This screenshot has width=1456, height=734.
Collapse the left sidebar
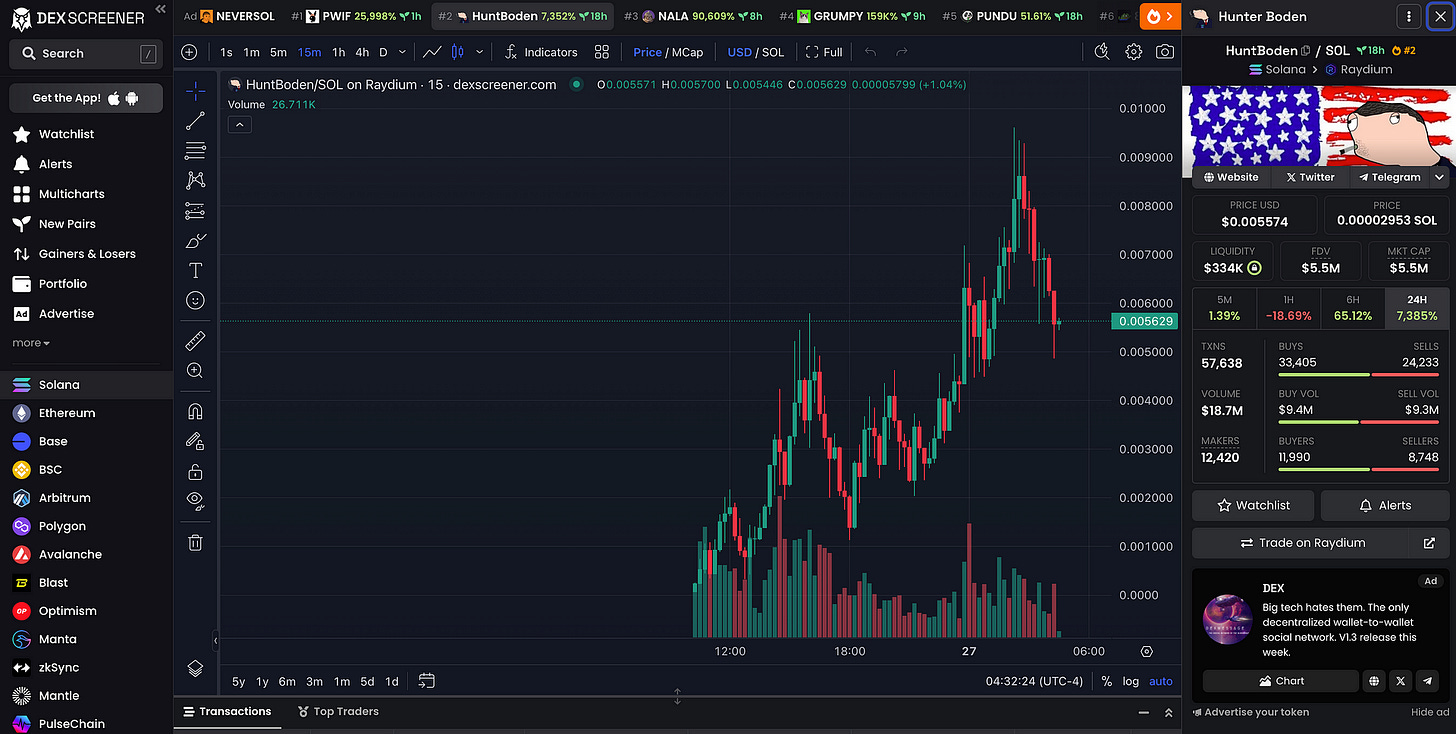[x=160, y=9]
